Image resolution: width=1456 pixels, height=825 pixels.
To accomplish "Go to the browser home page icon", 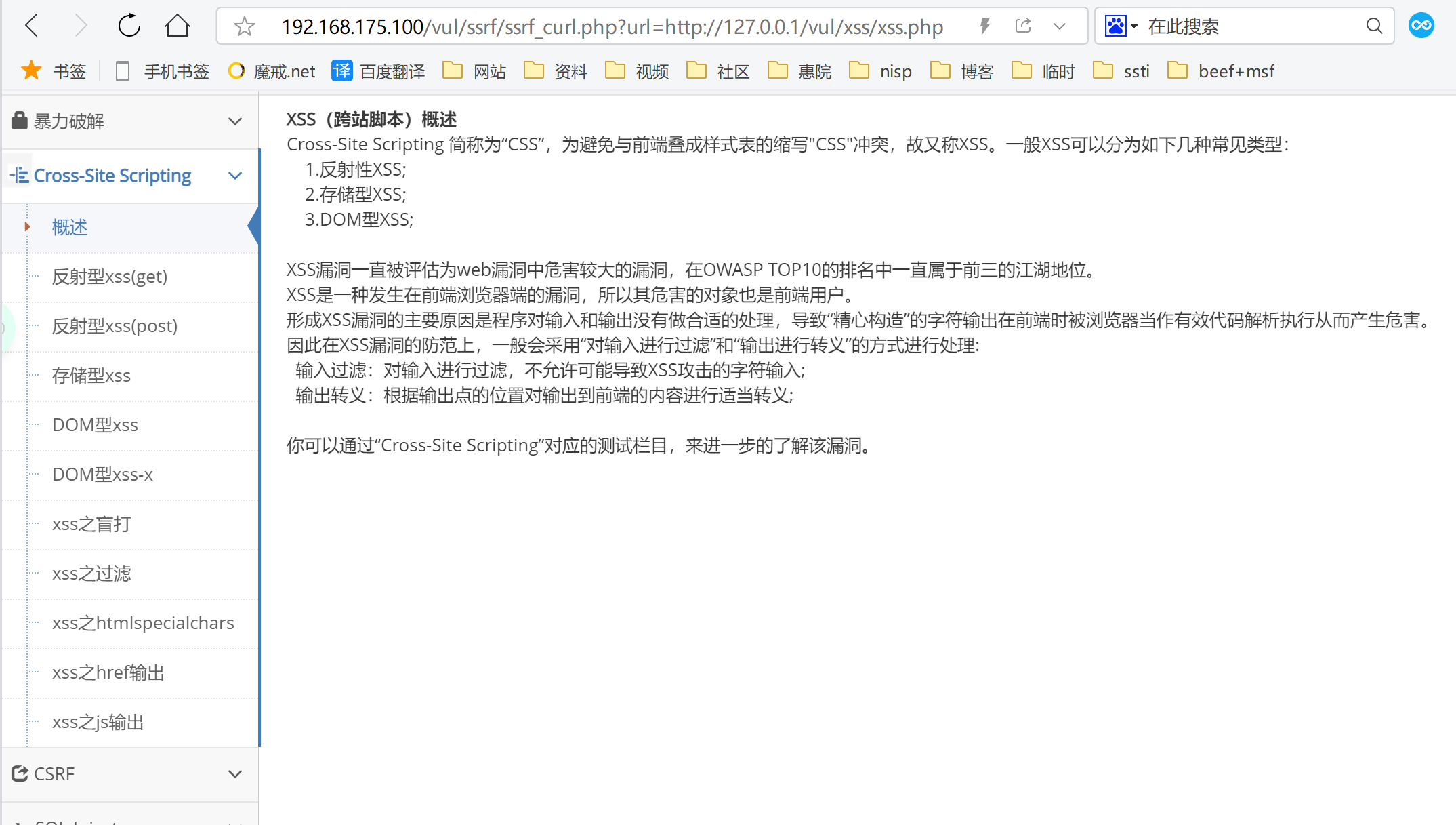I will [x=178, y=26].
